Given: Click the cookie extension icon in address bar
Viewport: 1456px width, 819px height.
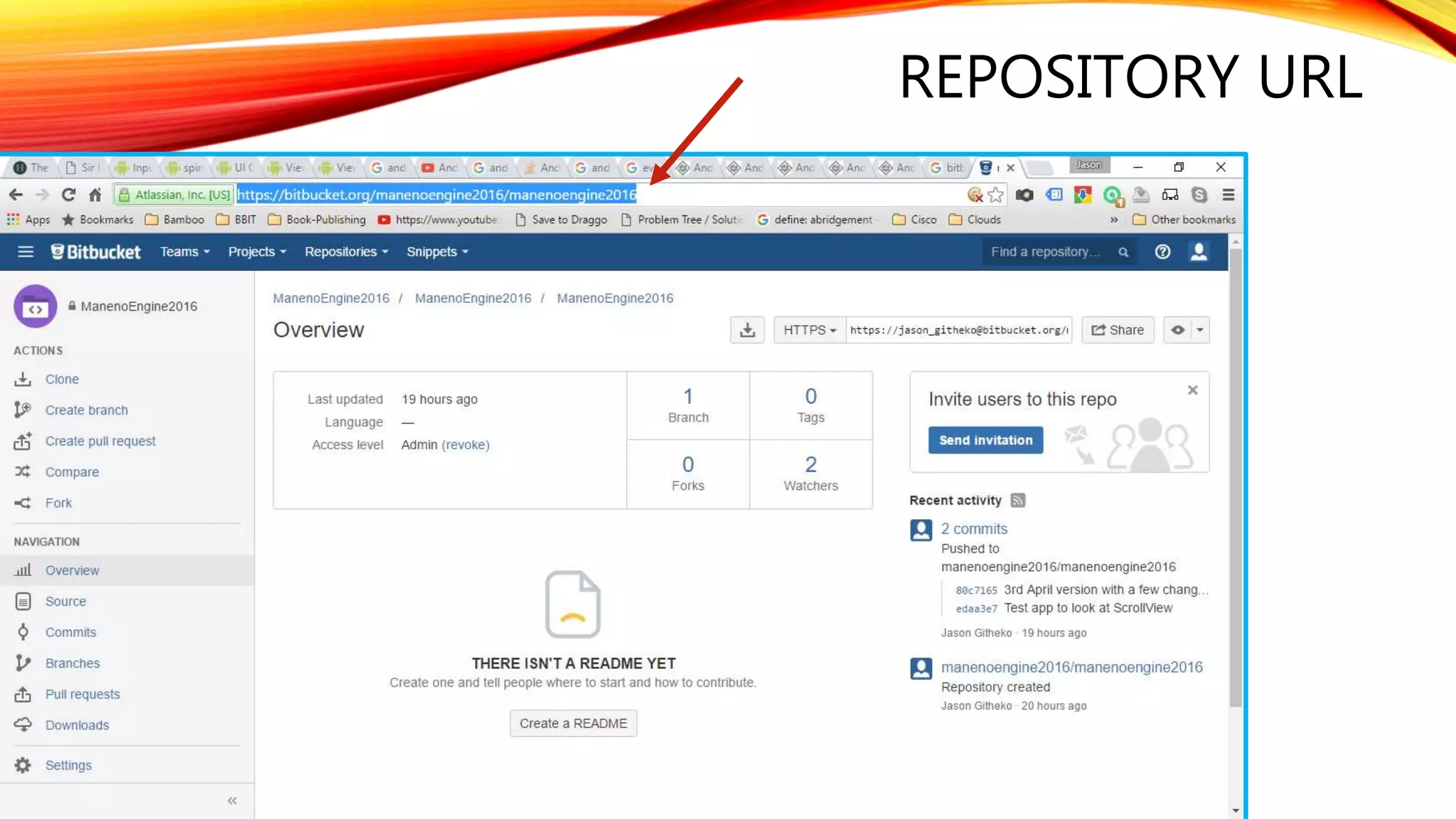Looking at the screenshot, I should tap(975, 195).
